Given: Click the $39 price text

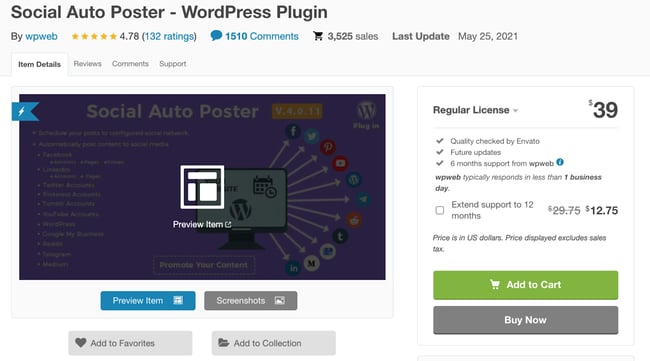Looking at the screenshot, I should pos(603,110).
